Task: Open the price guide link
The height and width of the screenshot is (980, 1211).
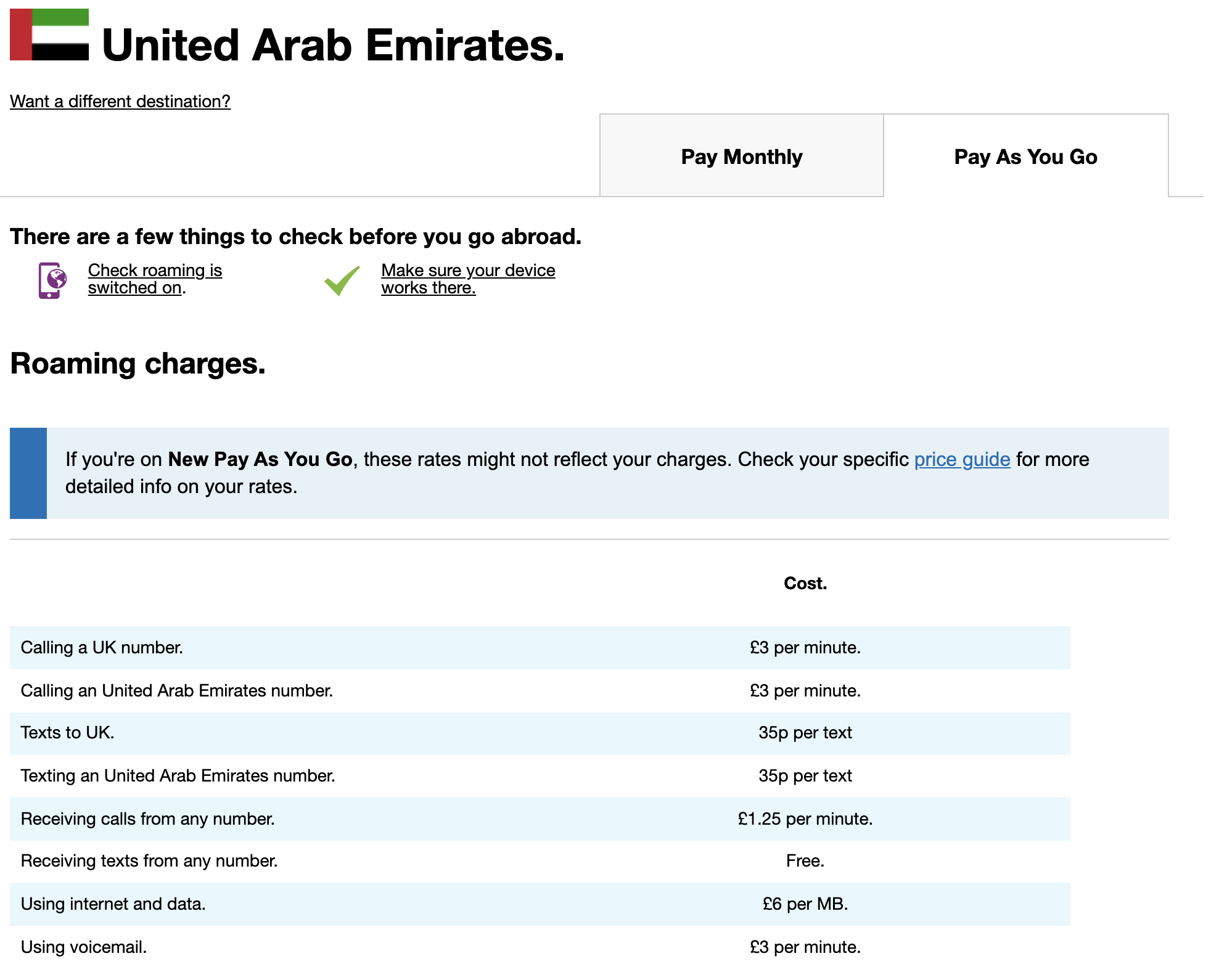Action: click(x=961, y=459)
